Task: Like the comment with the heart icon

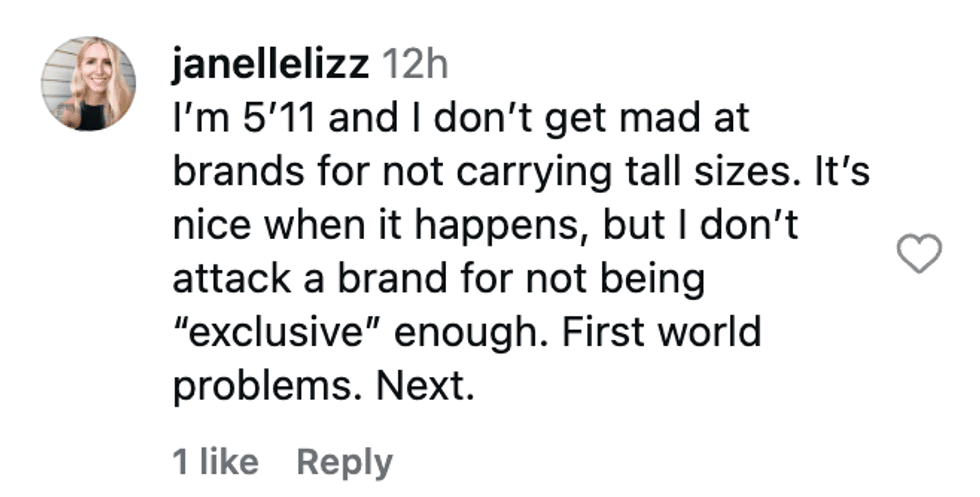Action: (919, 254)
